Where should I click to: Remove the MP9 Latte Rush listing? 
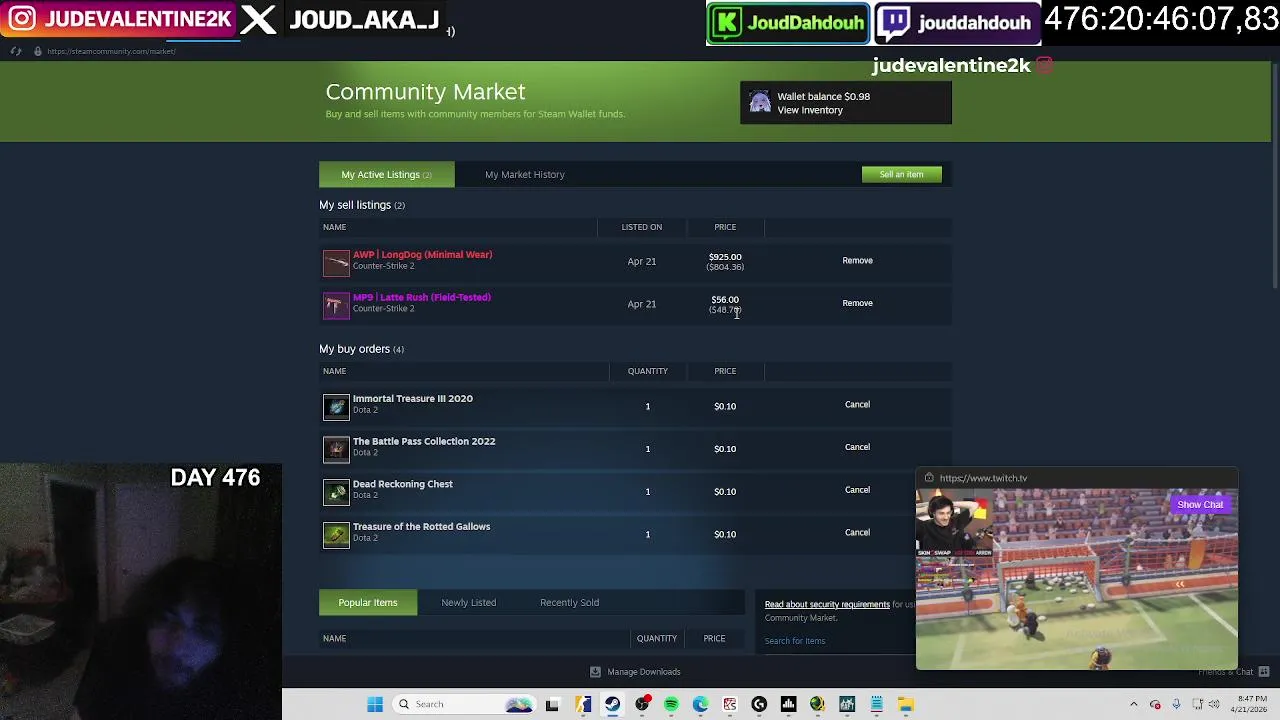[857, 303]
